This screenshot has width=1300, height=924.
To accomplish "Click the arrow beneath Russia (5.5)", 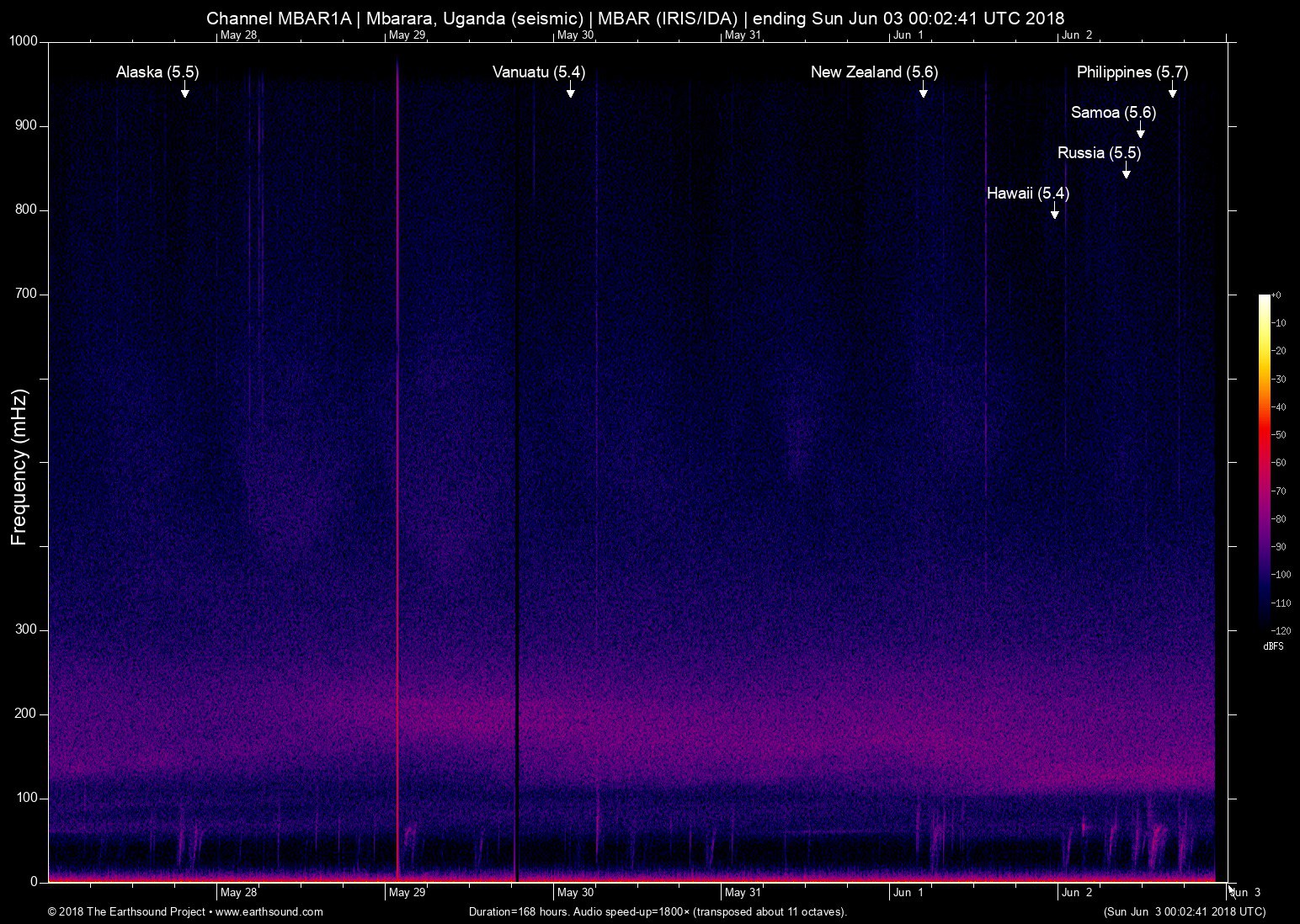I will pos(1127,171).
